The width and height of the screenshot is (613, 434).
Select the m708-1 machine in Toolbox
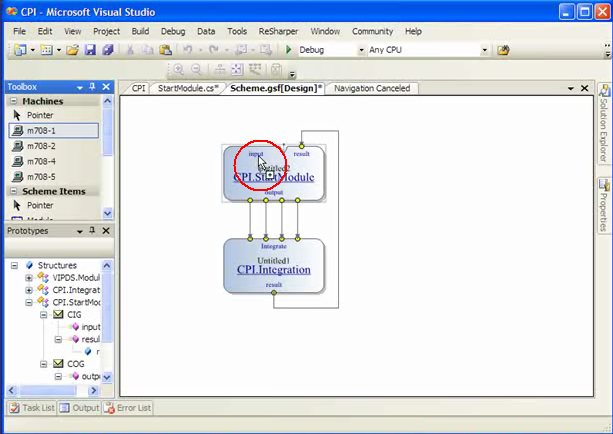coord(53,131)
